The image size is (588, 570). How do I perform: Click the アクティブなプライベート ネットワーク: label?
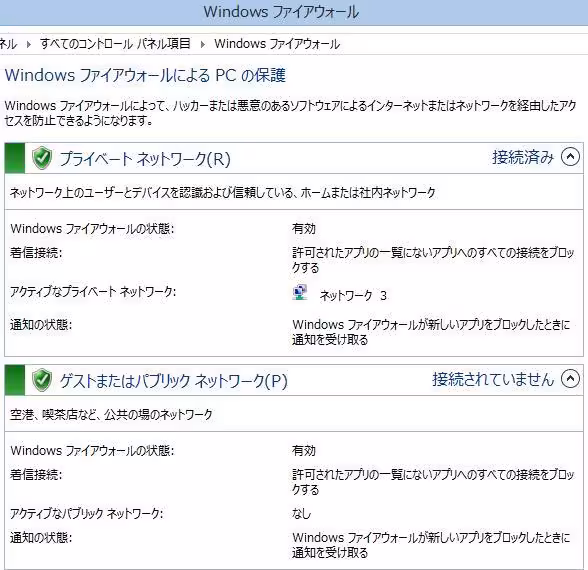[x=93, y=291]
